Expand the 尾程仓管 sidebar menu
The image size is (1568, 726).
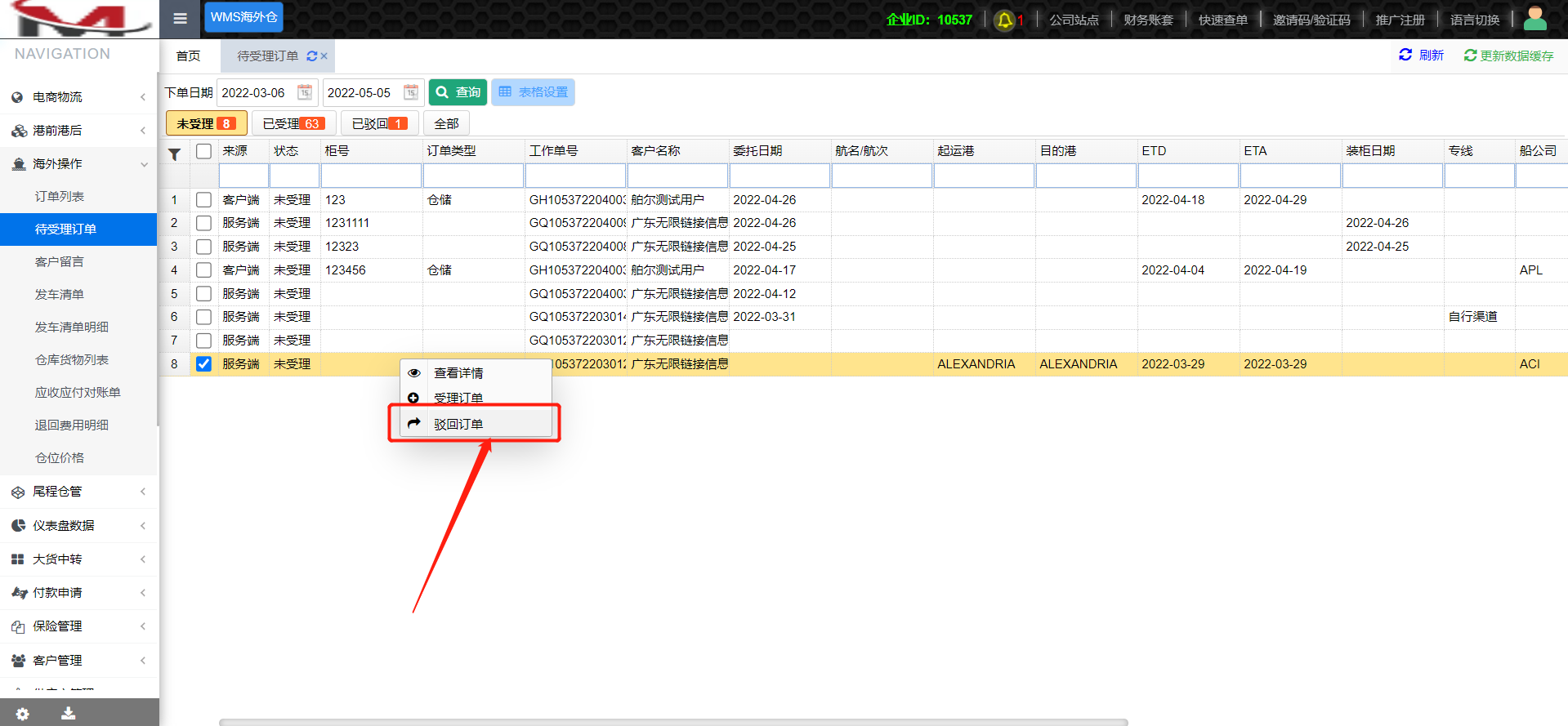78,492
